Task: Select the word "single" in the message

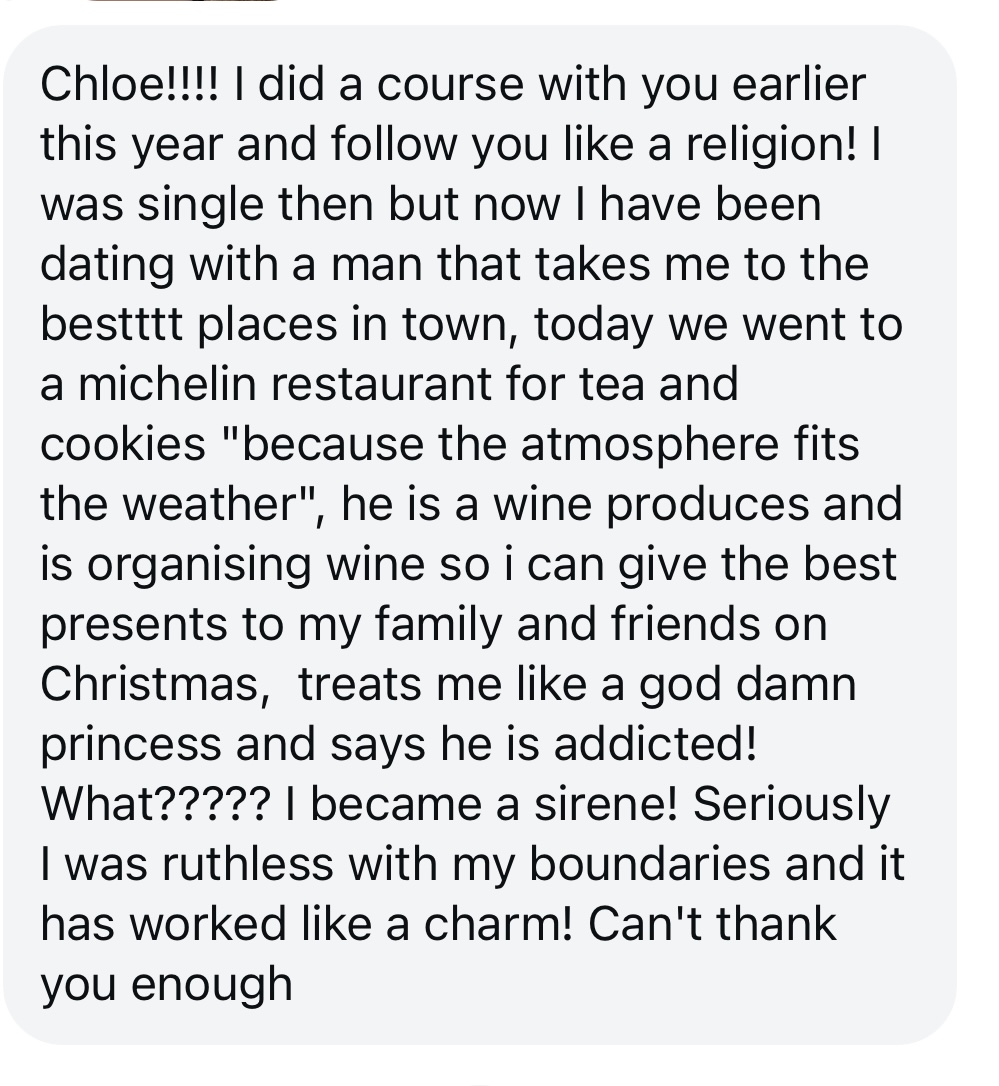Action: tap(201, 204)
